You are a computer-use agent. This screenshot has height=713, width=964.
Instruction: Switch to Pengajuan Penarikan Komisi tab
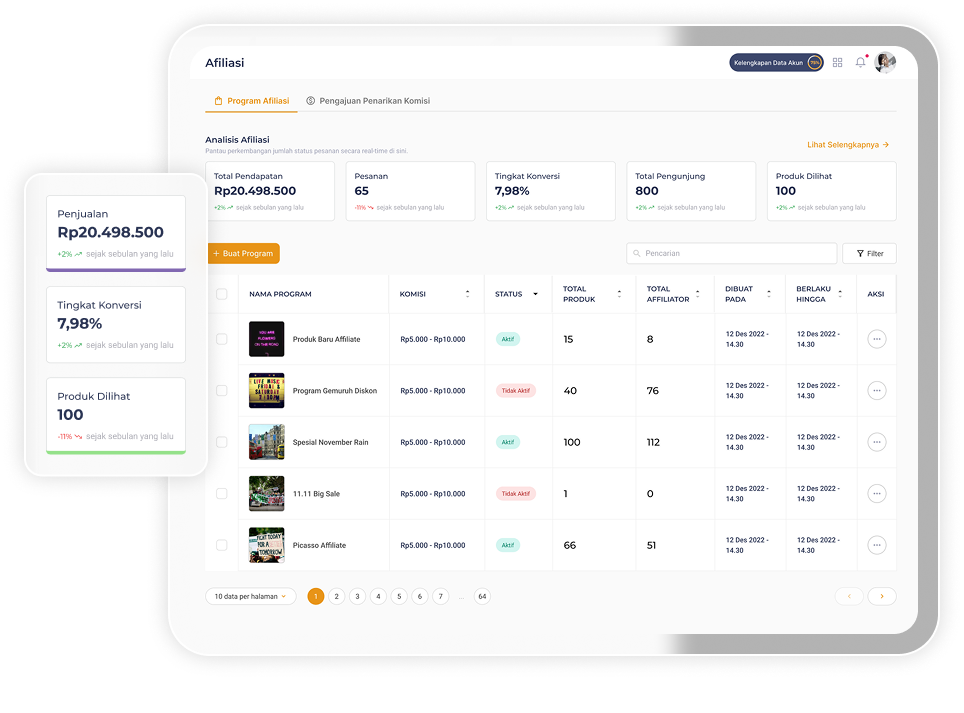coord(368,101)
